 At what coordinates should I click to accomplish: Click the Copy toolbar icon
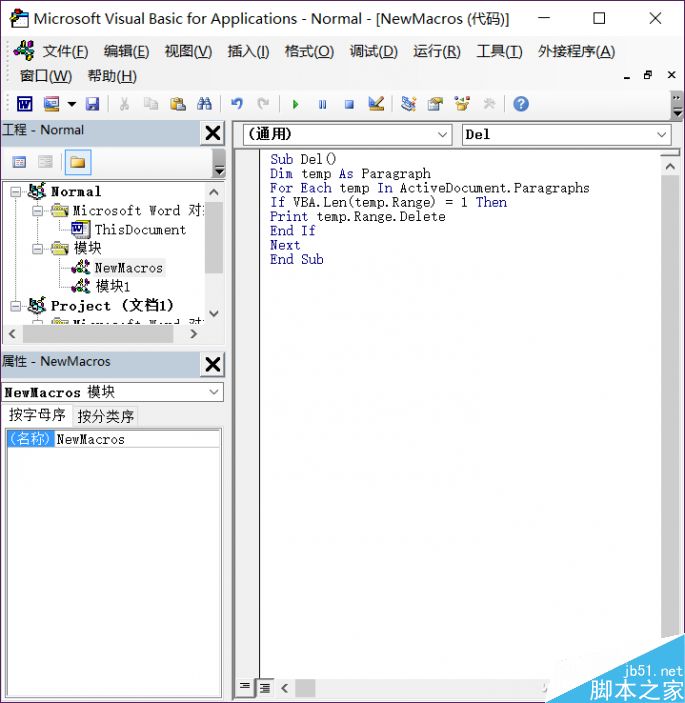tap(151, 104)
